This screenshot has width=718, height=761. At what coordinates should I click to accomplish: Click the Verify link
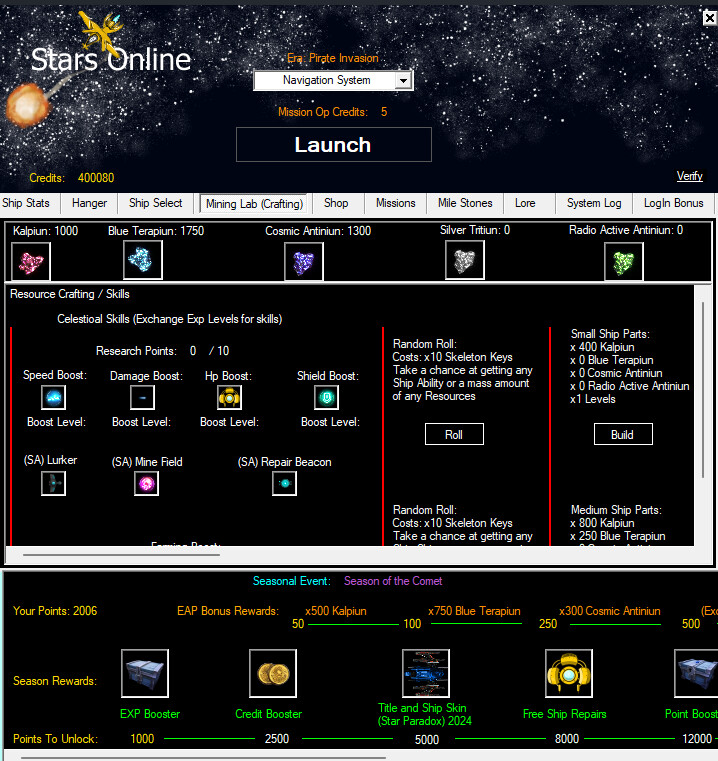(689, 176)
